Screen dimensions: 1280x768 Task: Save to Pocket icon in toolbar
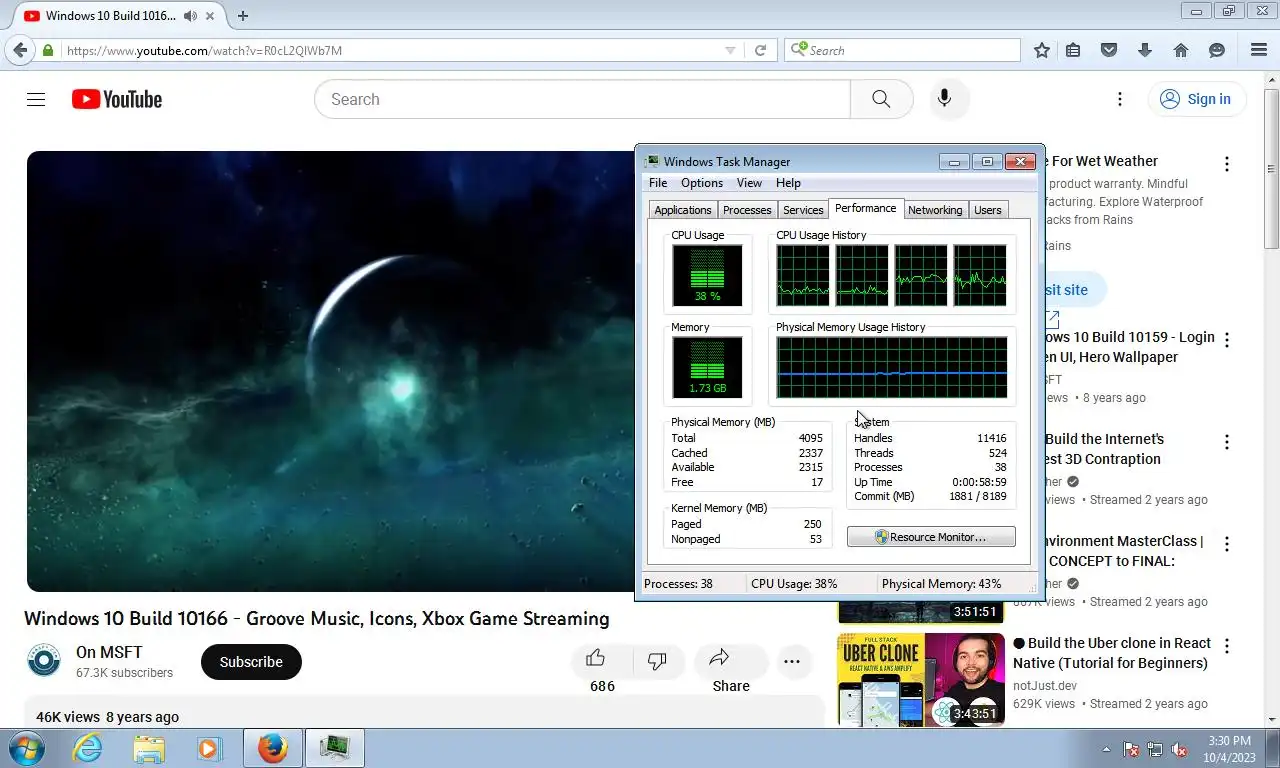pyautogui.click(x=1109, y=50)
